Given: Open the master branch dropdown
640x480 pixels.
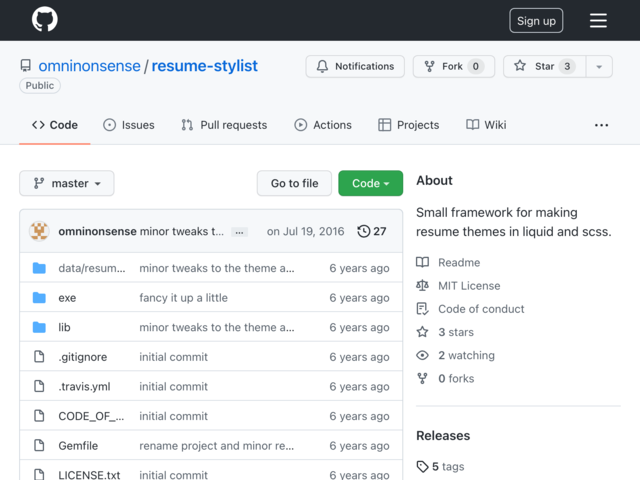Looking at the screenshot, I should (67, 183).
